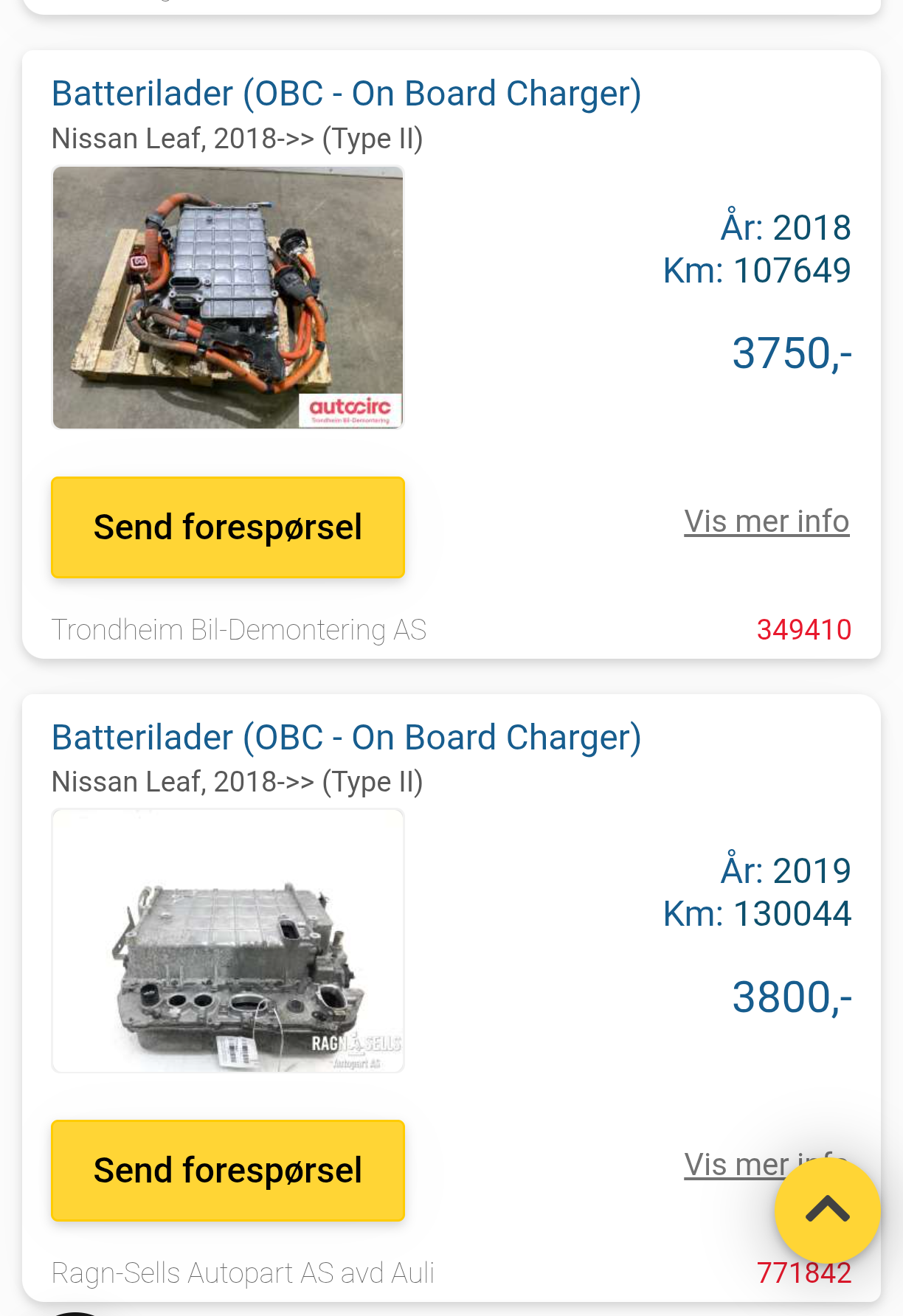
Task: Click the autocirc logo on the pallet photo
Action: pos(350,409)
